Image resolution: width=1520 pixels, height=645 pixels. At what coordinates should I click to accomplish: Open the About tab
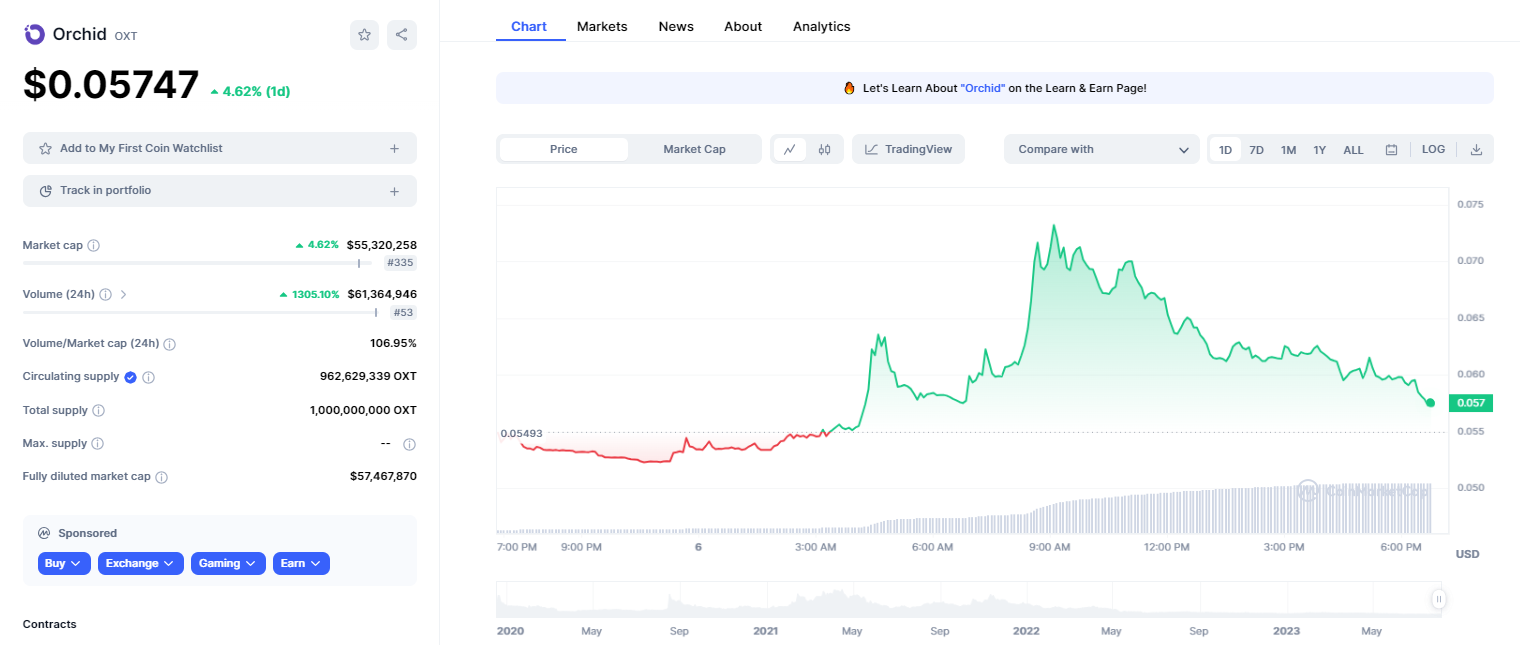pyautogui.click(x=743, y=27)
